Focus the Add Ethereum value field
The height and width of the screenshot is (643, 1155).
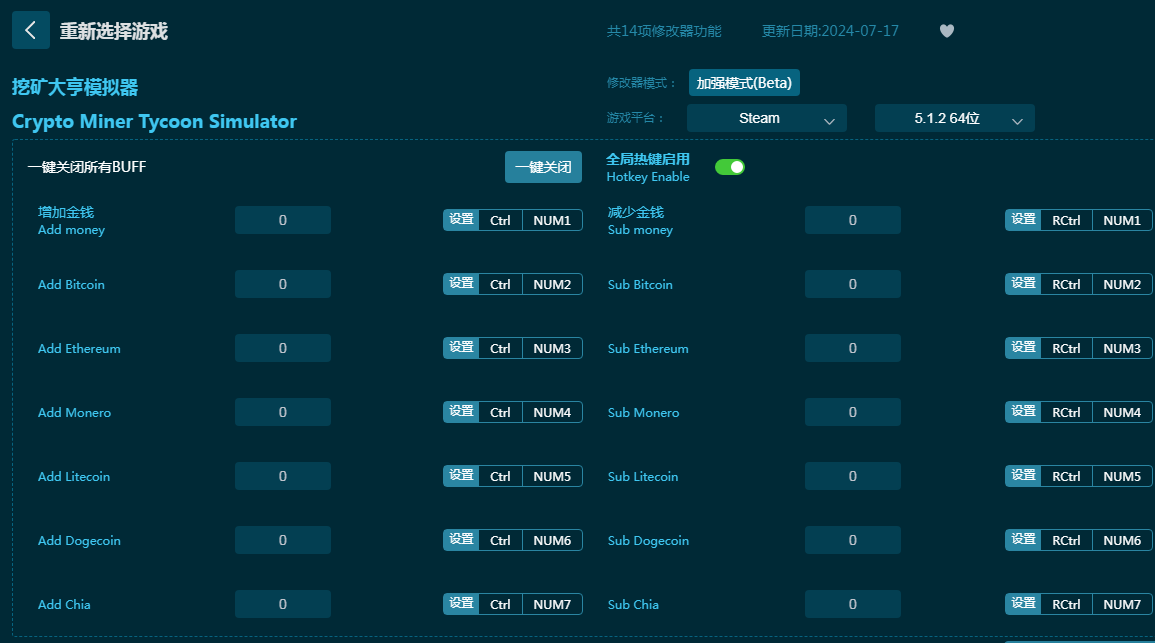pyautogui.click(x=283, y=348)
